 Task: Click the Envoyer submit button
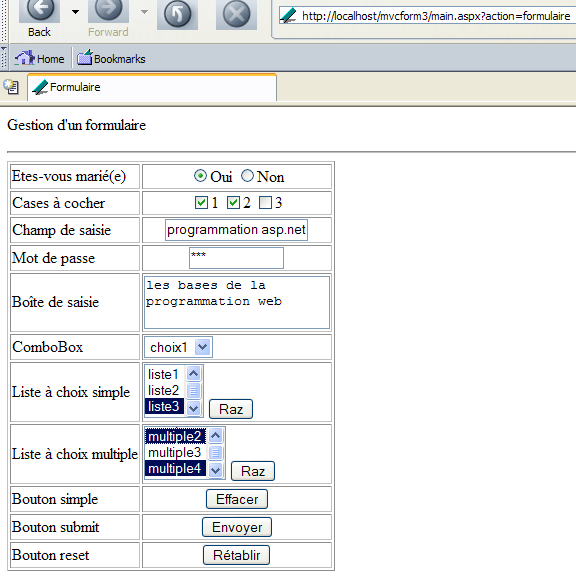[237, 527]
